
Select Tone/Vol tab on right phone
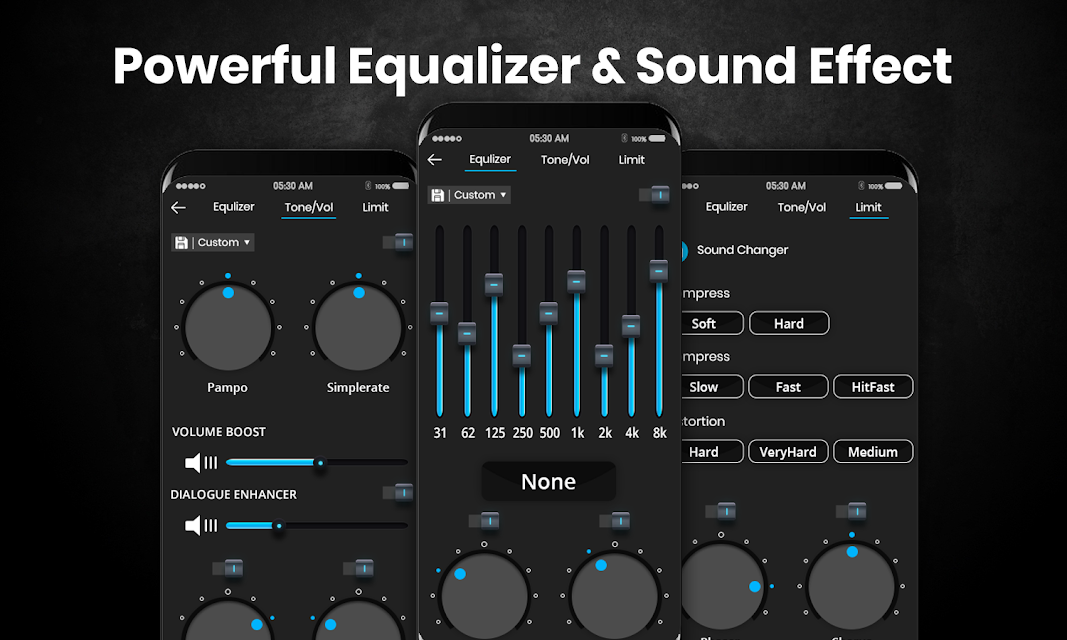[x=802, y=207]
